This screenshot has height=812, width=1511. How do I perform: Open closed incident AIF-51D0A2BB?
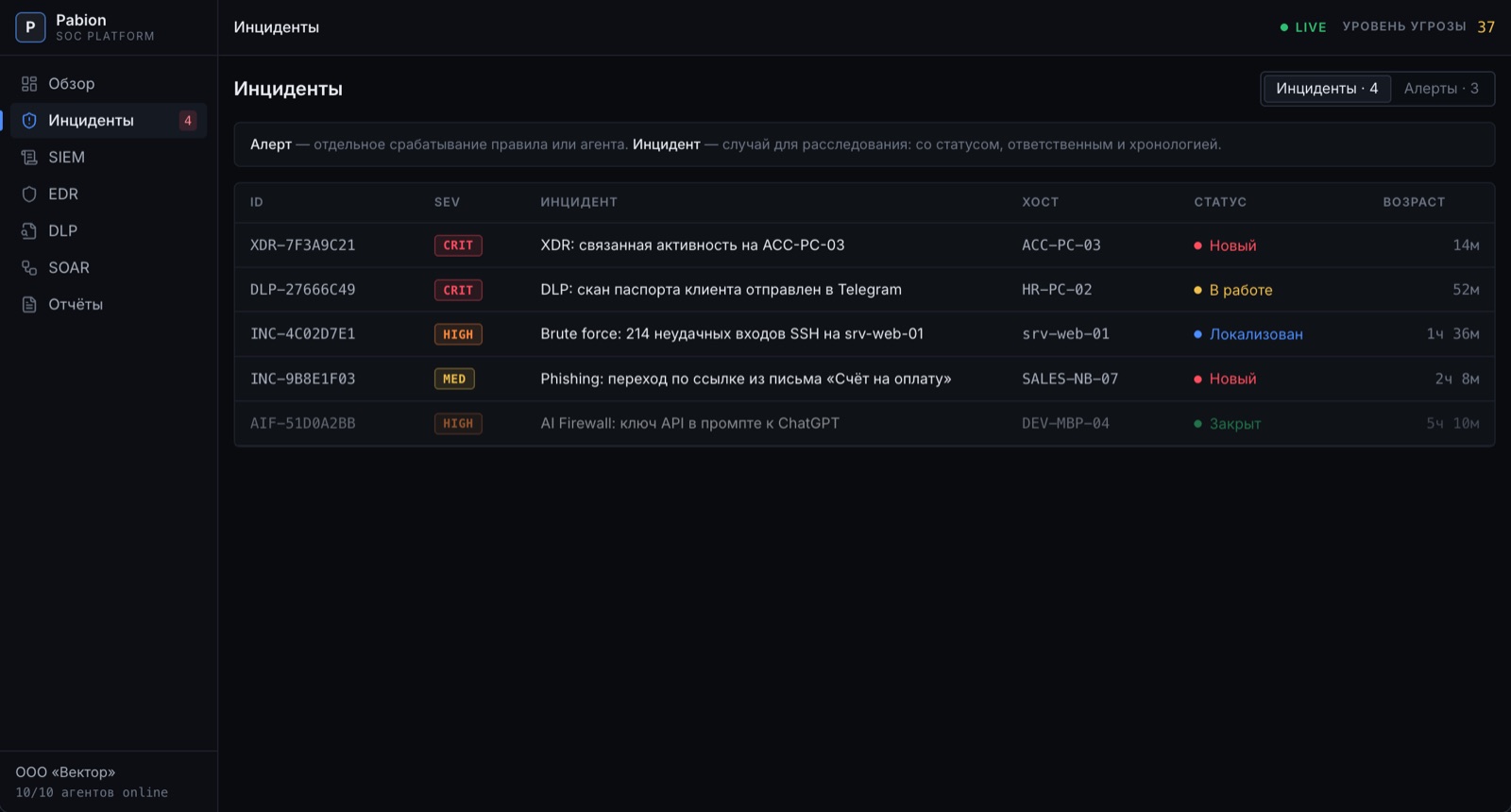click(x=864, y=423)
